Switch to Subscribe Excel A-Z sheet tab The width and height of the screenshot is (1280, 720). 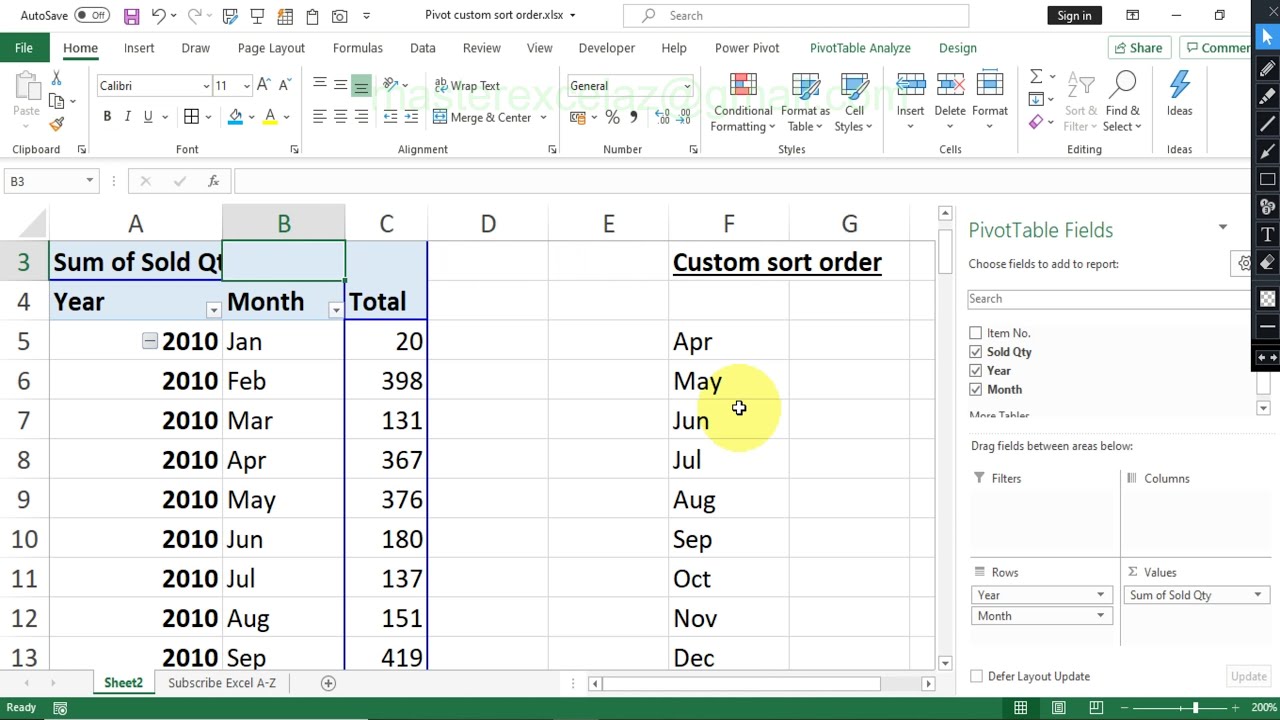point(222,683)
